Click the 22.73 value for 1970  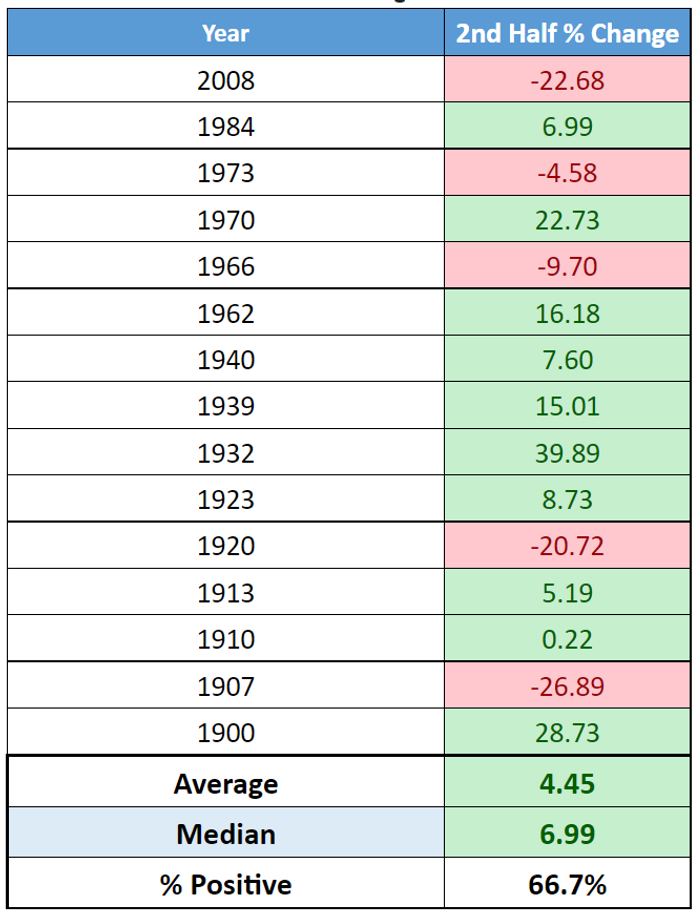pyautogui.click(x=567, y=220)
